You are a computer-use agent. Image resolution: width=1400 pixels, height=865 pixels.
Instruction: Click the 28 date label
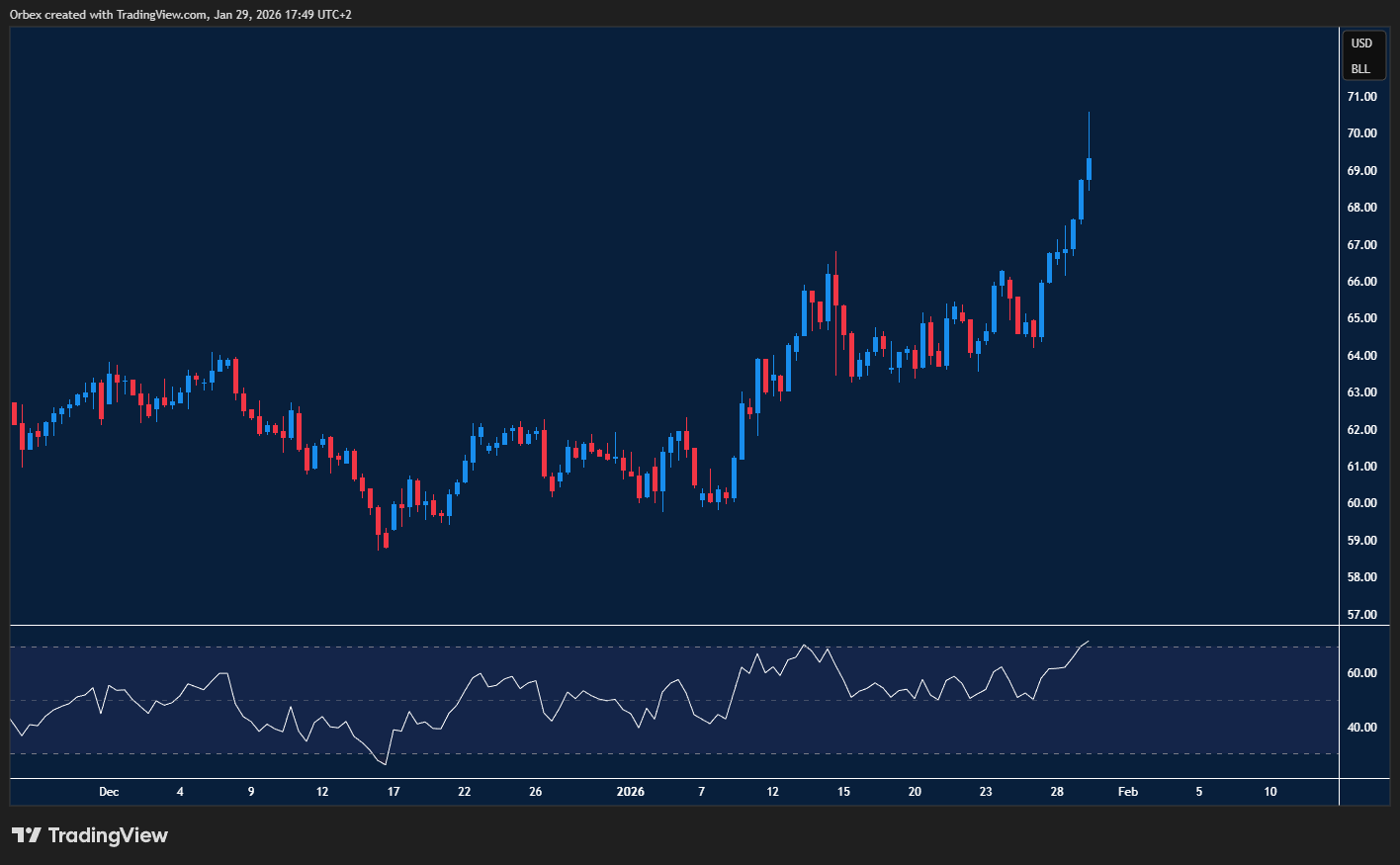click(x=1057, y=792)
